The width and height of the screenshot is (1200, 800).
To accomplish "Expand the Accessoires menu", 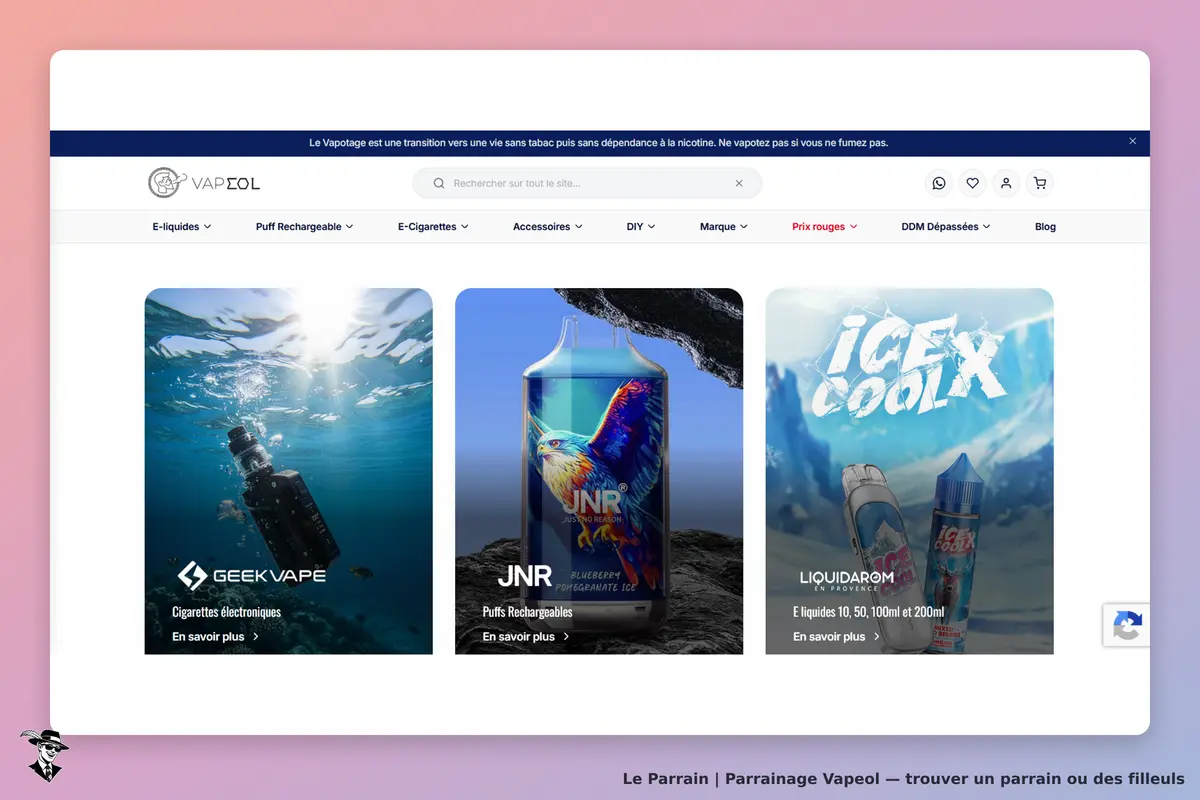I will (x=547, y=227).
